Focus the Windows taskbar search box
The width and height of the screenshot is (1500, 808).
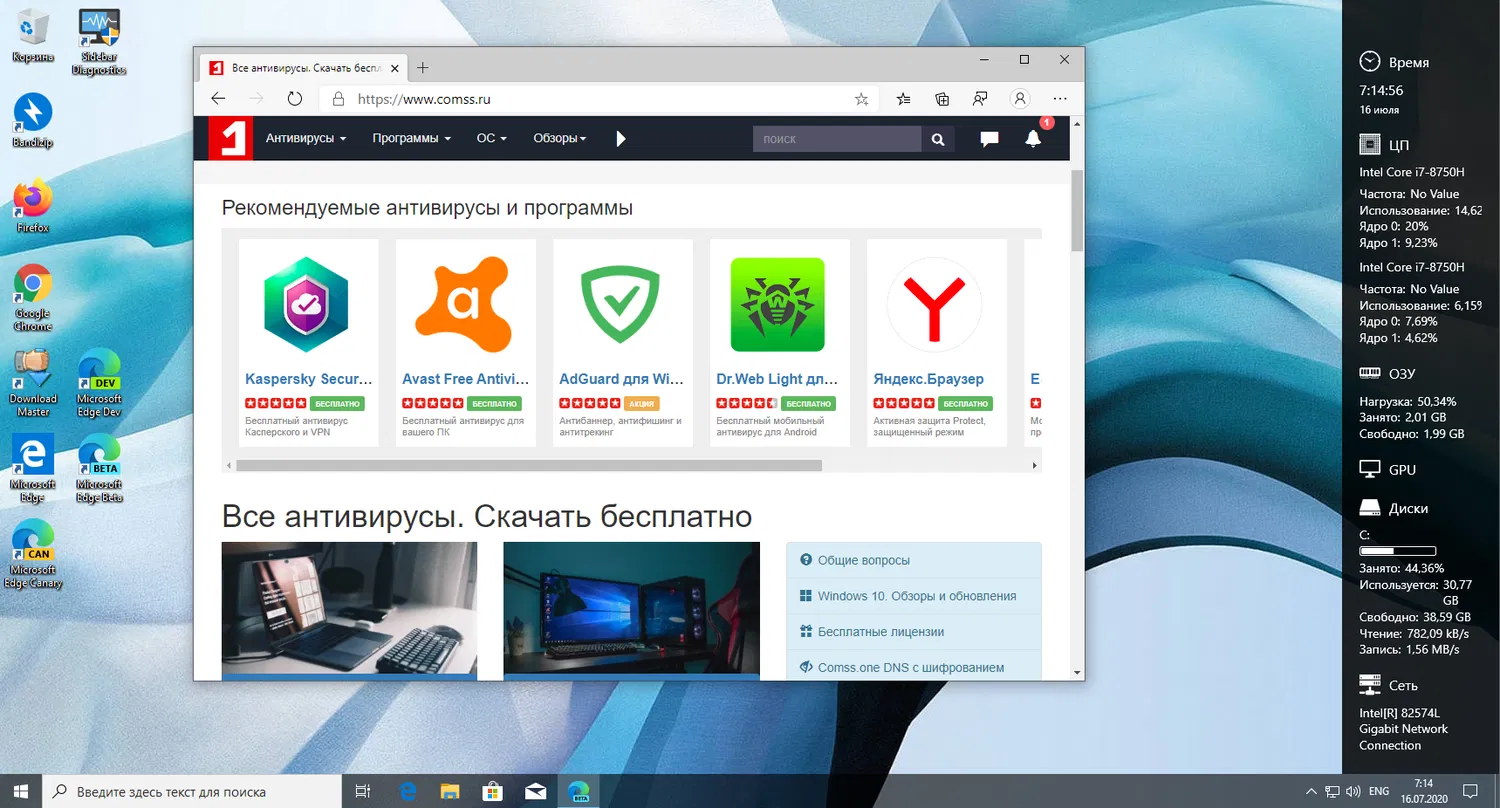tap(192, 792)
